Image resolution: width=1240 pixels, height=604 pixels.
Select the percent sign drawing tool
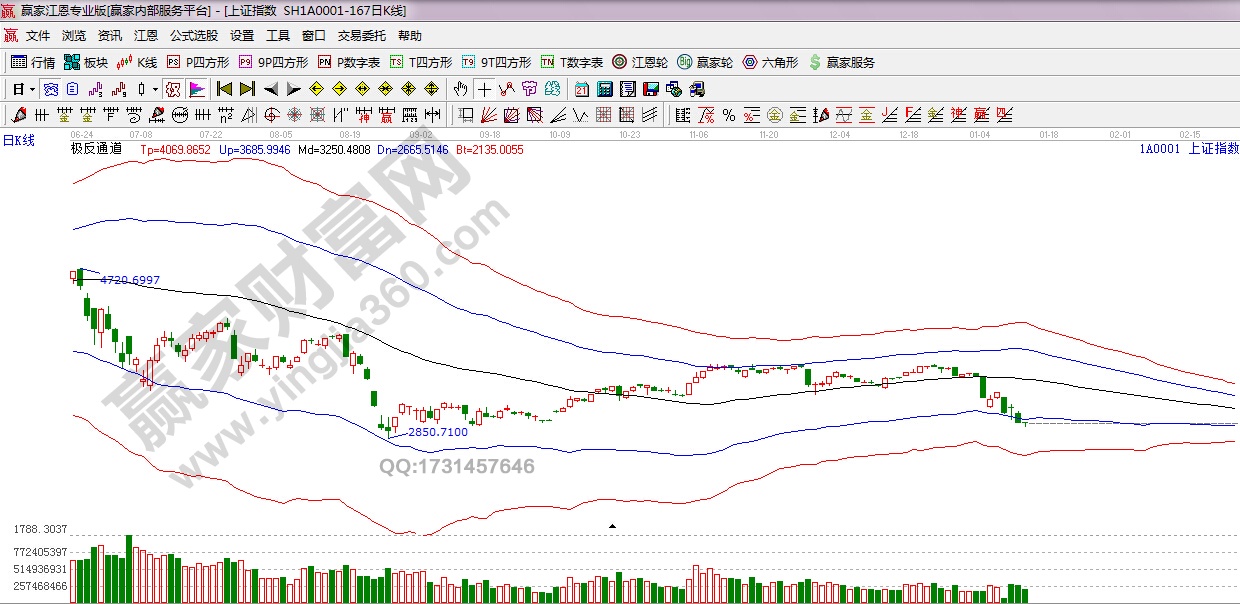pos(728,115)
